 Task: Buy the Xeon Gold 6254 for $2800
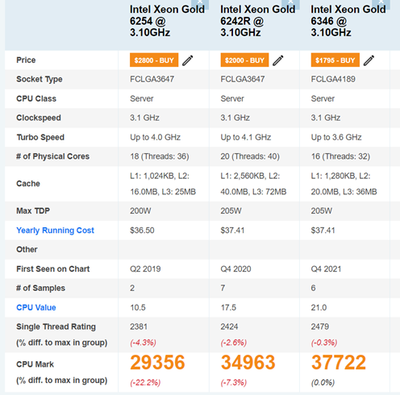[x=154, y=60]
